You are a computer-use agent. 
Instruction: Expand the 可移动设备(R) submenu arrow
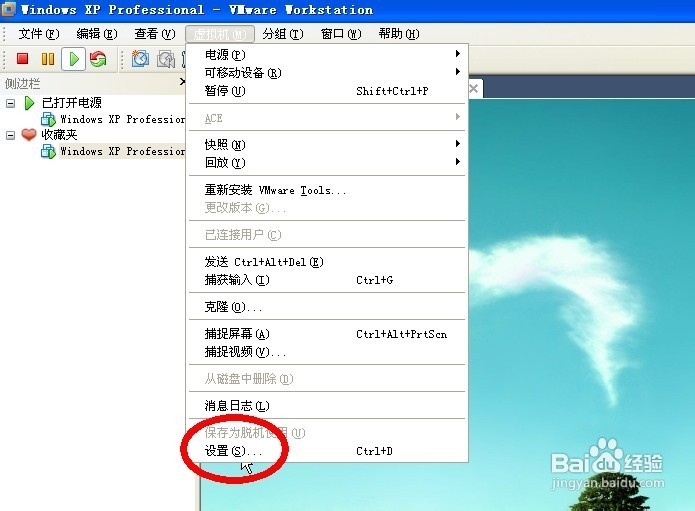click(x=457, y=71)
